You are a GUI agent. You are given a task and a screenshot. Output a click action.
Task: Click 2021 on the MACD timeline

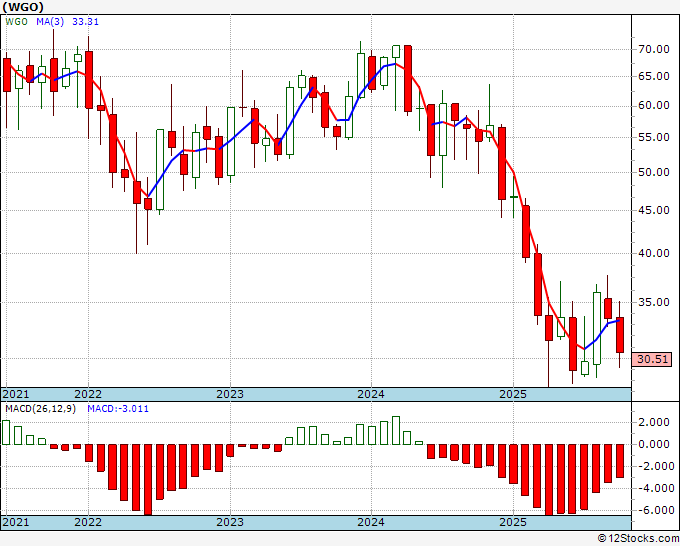coord(16,522)
